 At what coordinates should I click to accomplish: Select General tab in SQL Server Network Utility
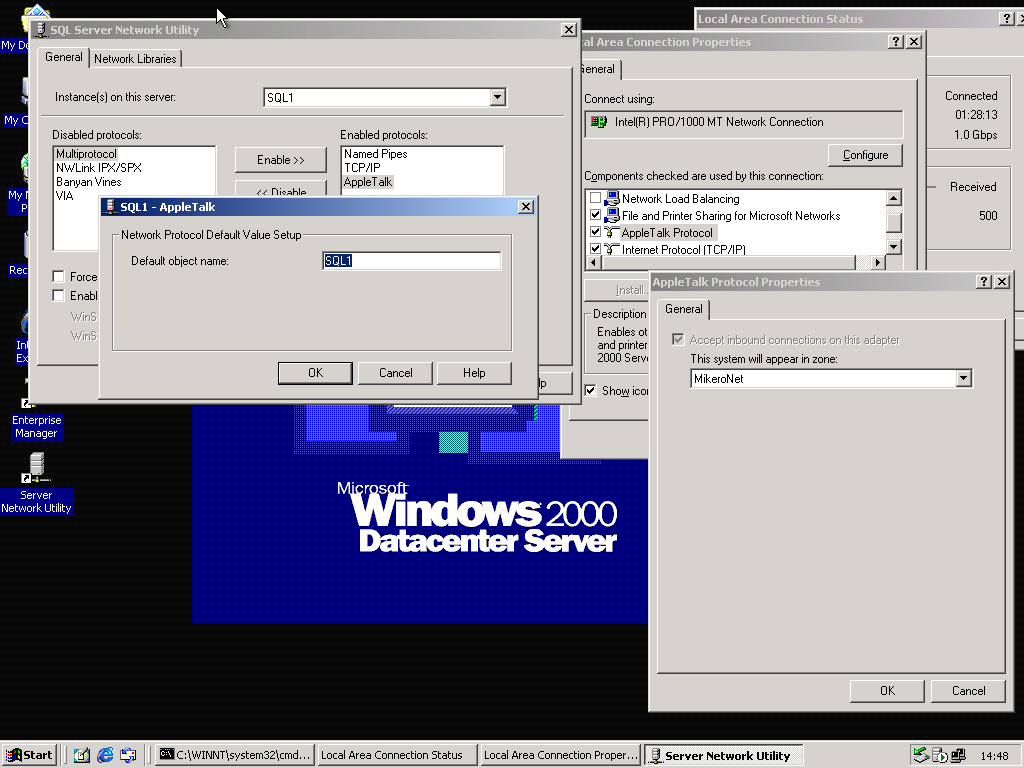pos(64,57)
